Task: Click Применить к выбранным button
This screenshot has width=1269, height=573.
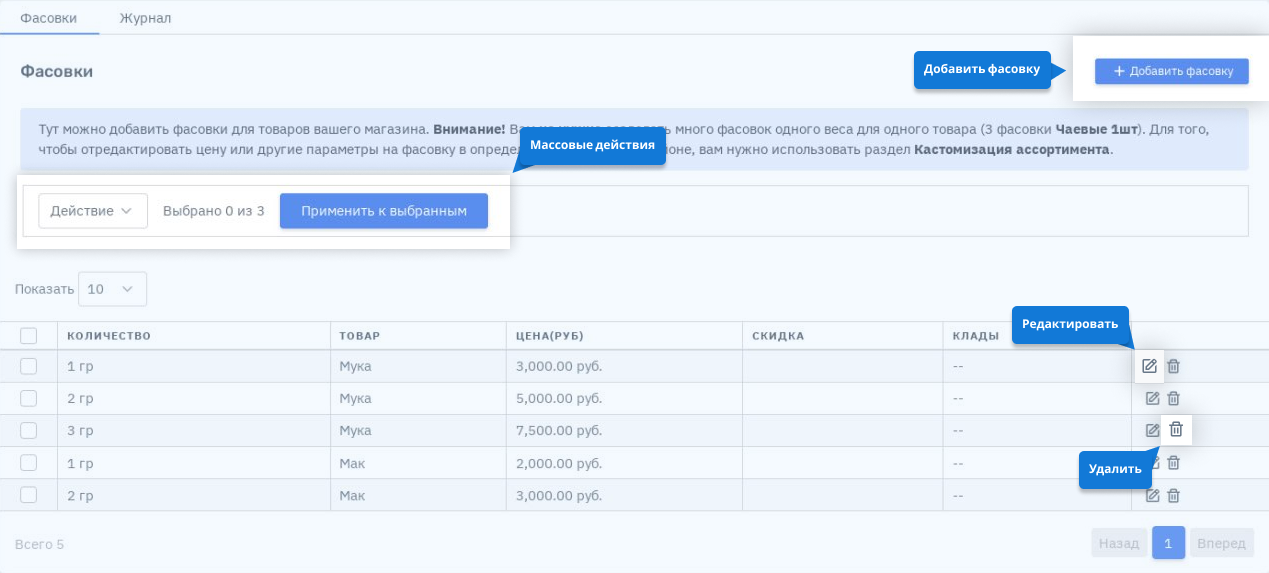Action: 383,211
